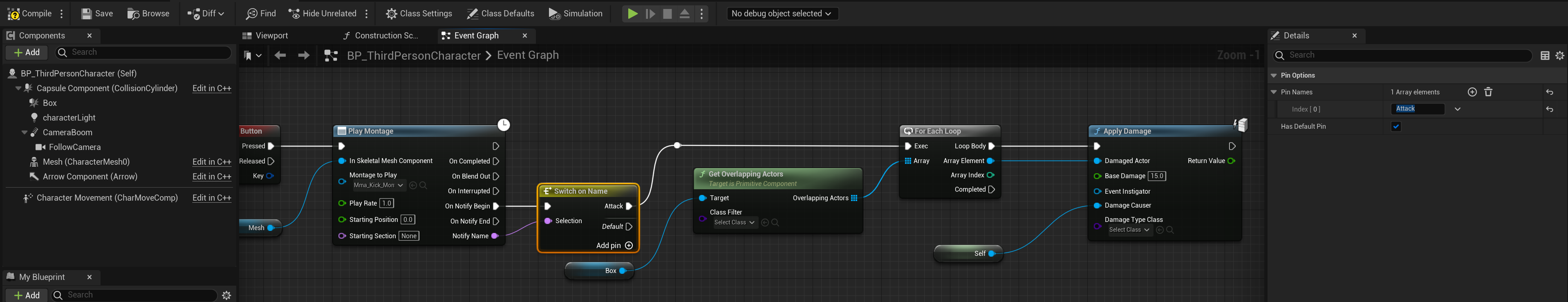Add a new component

tap(27, 52)
